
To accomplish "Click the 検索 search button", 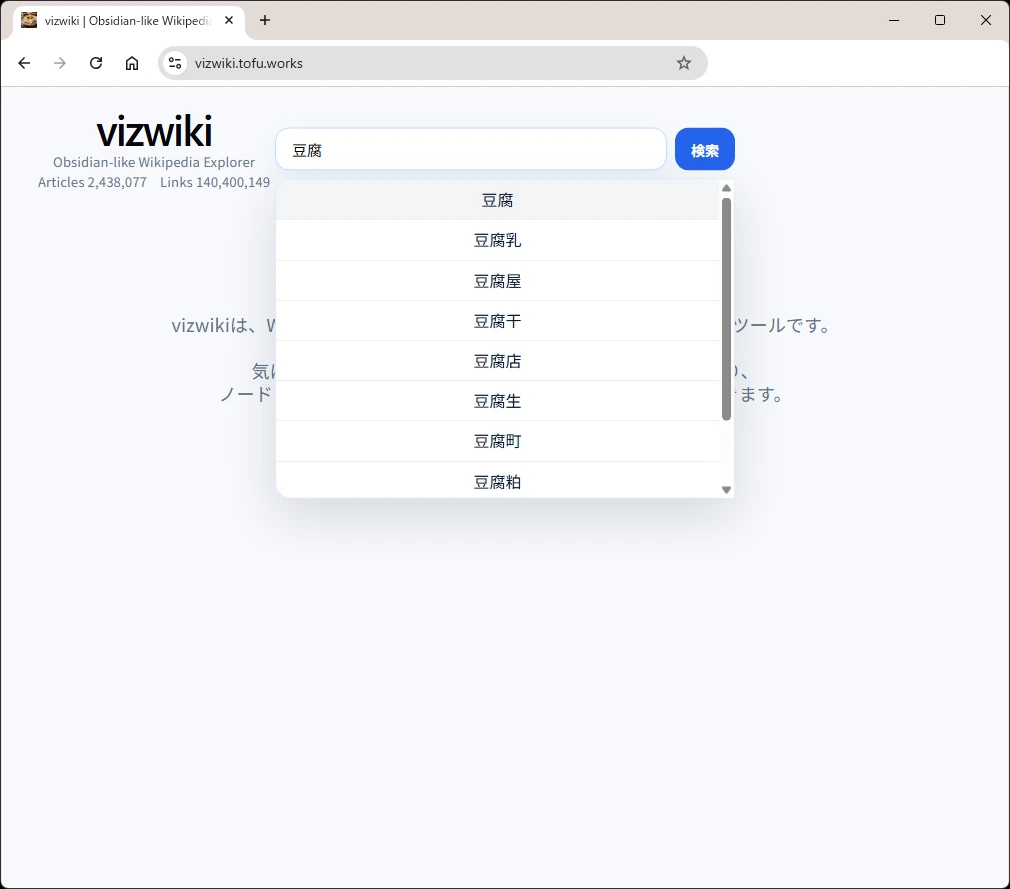I will click(x=705, y=149).
